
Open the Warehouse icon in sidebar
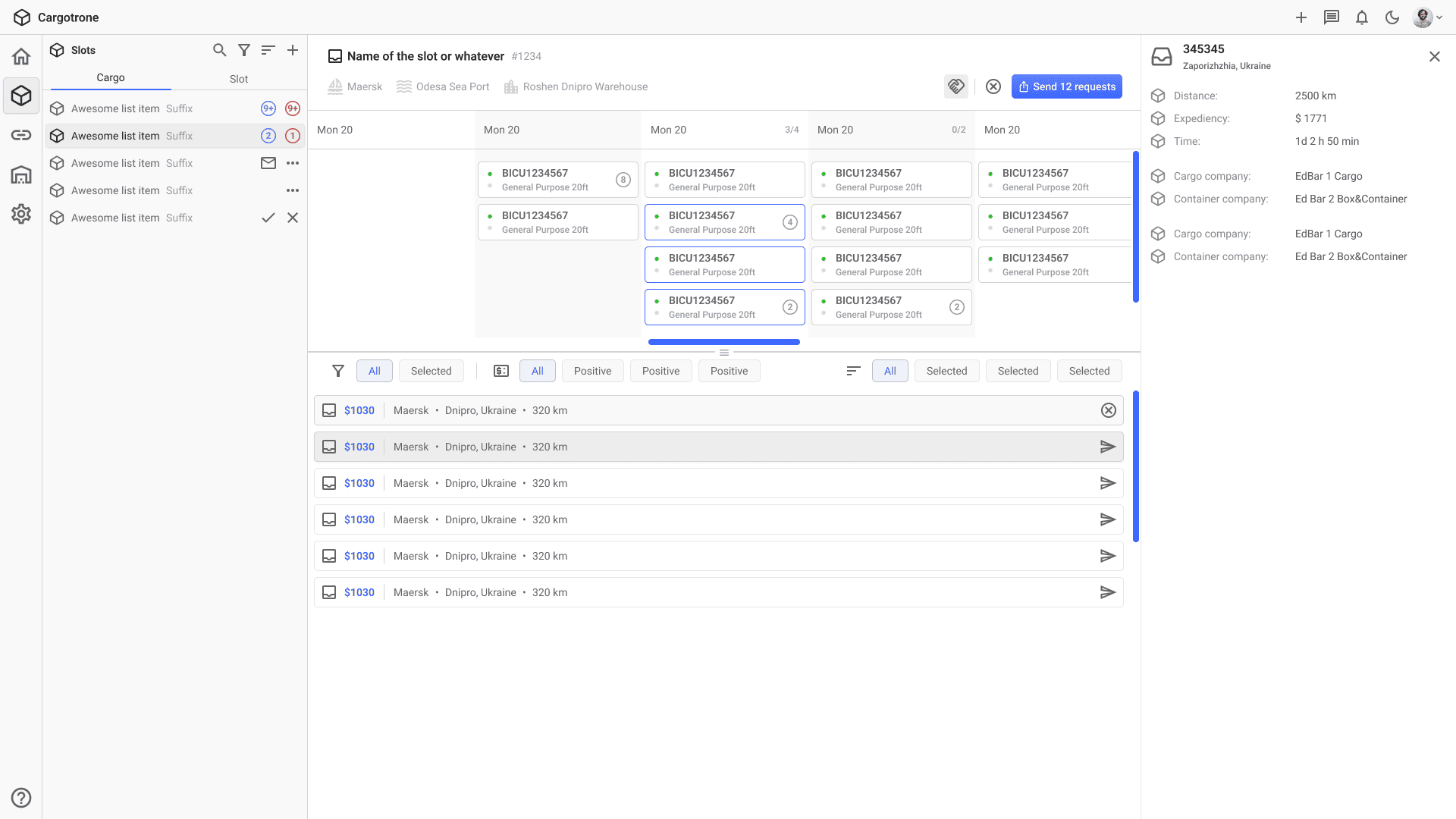[21, 174]
